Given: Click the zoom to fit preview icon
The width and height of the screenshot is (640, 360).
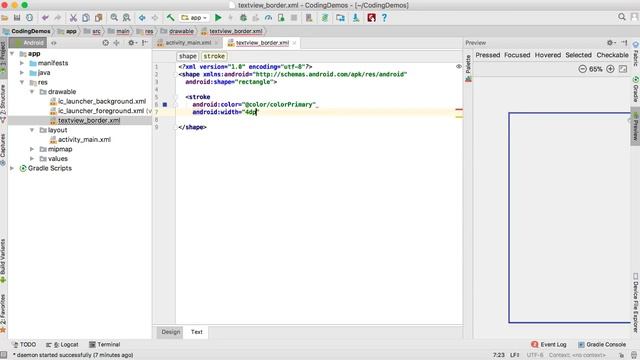Looking at the screenshot, I should pos(623,69).
